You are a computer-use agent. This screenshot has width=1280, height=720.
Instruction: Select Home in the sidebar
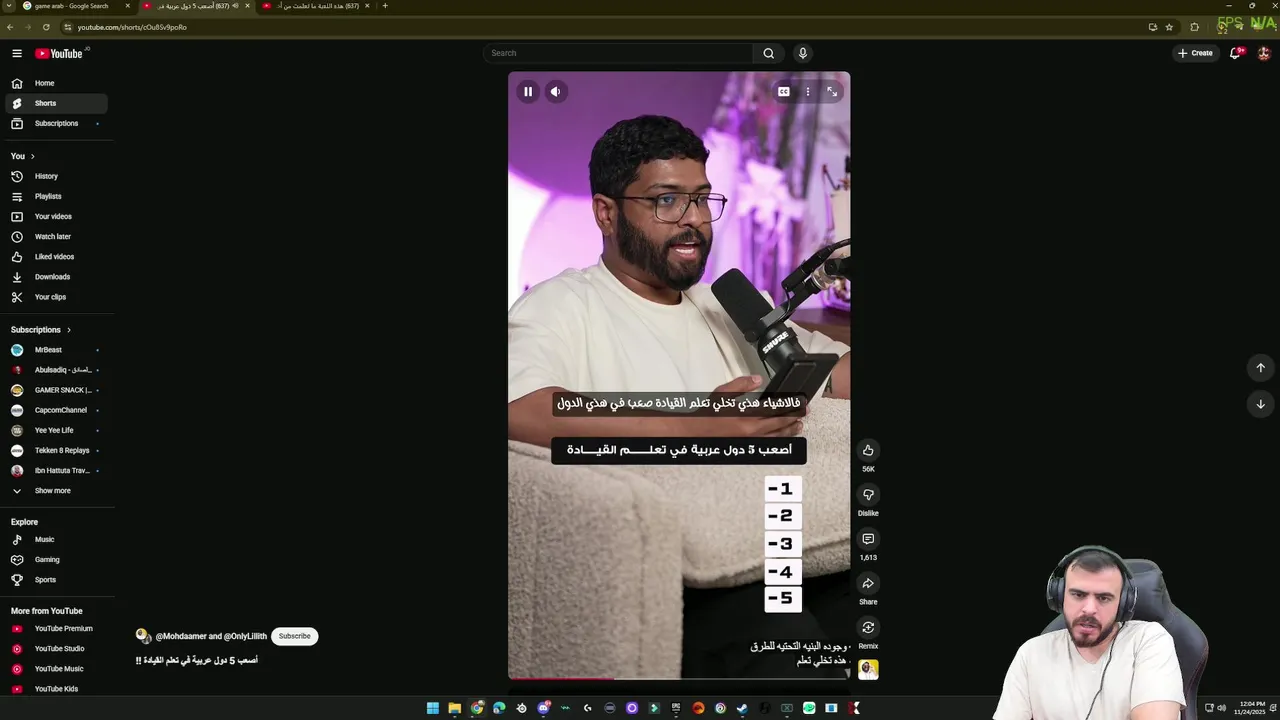coord(56,83)
